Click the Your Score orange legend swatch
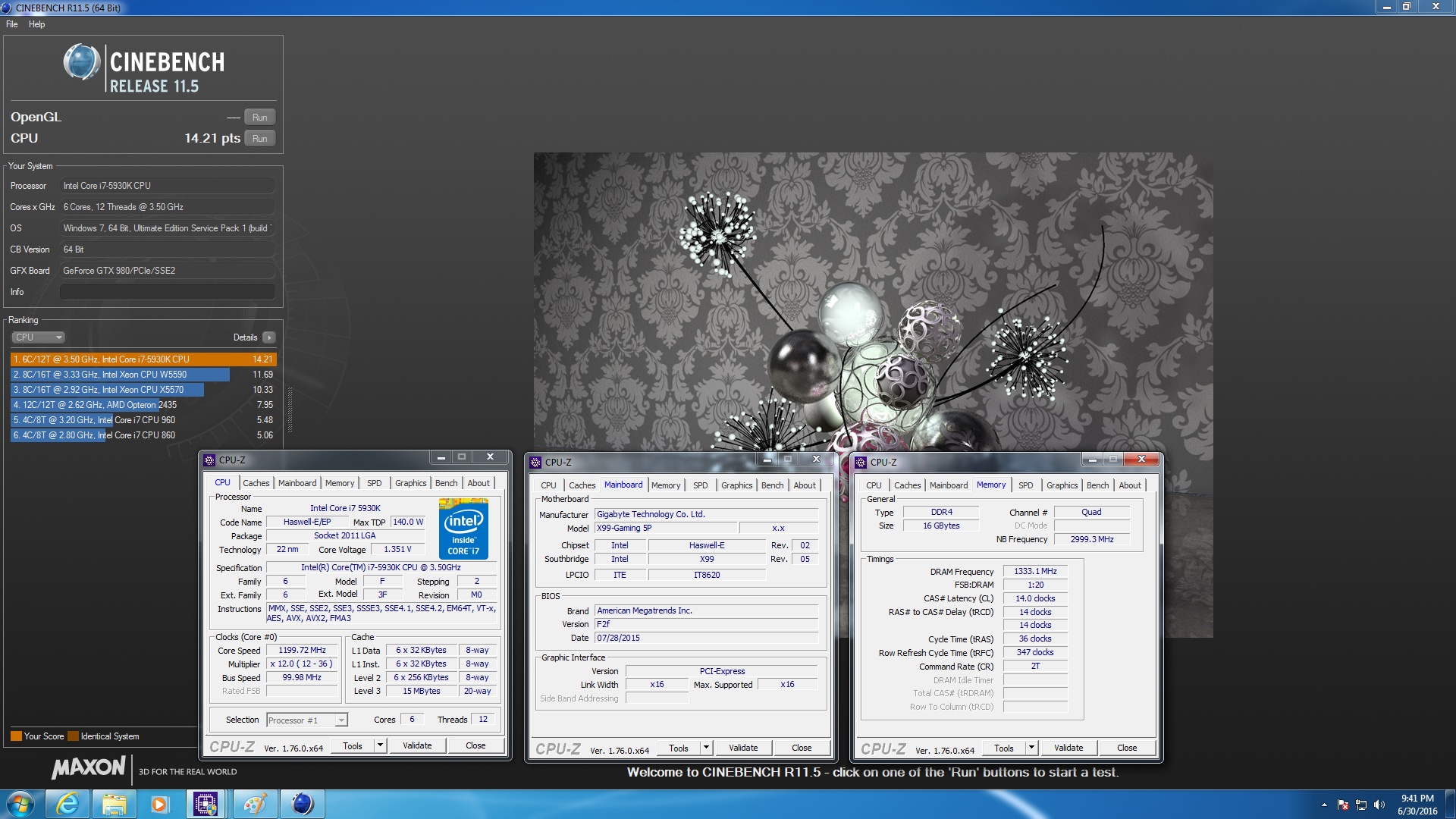The image size is (1456, 819). [x=16, y=736]
